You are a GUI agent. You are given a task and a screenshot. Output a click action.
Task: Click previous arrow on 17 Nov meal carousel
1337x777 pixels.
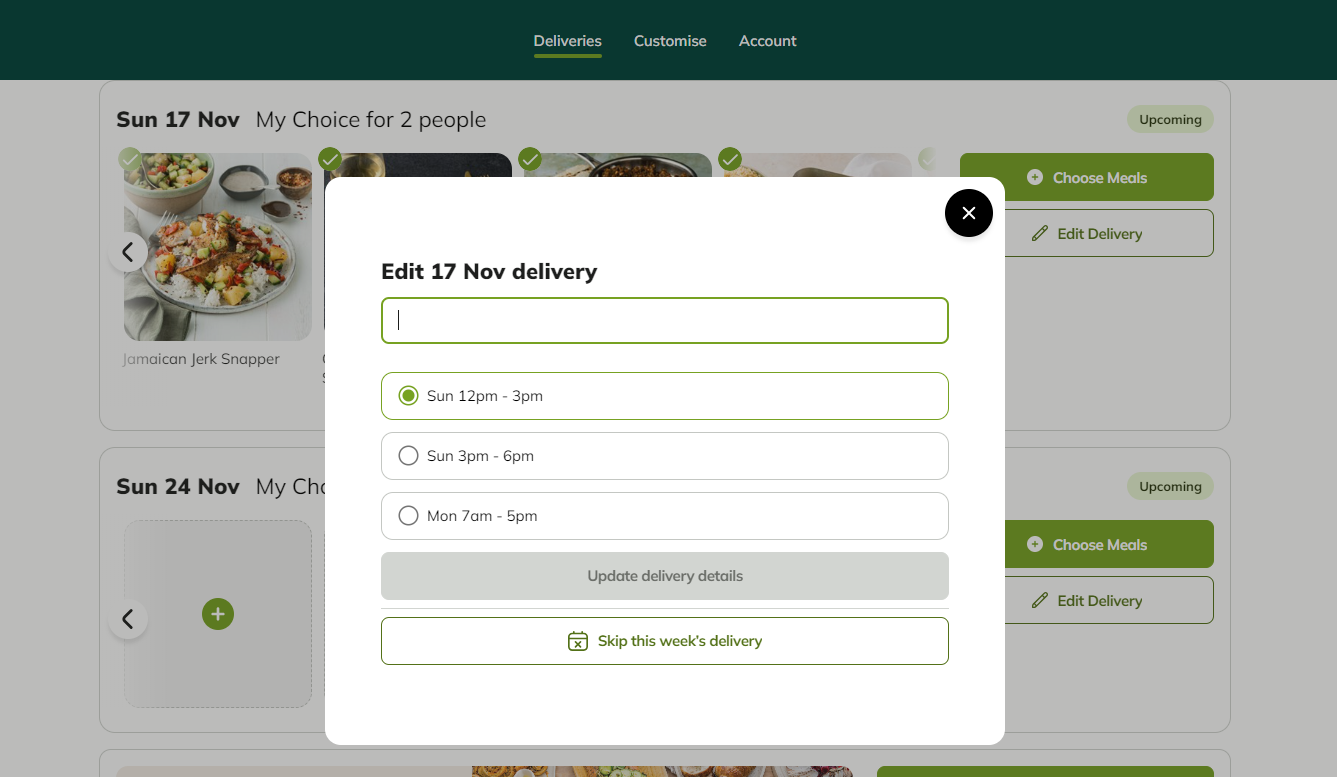pos(128,252)
